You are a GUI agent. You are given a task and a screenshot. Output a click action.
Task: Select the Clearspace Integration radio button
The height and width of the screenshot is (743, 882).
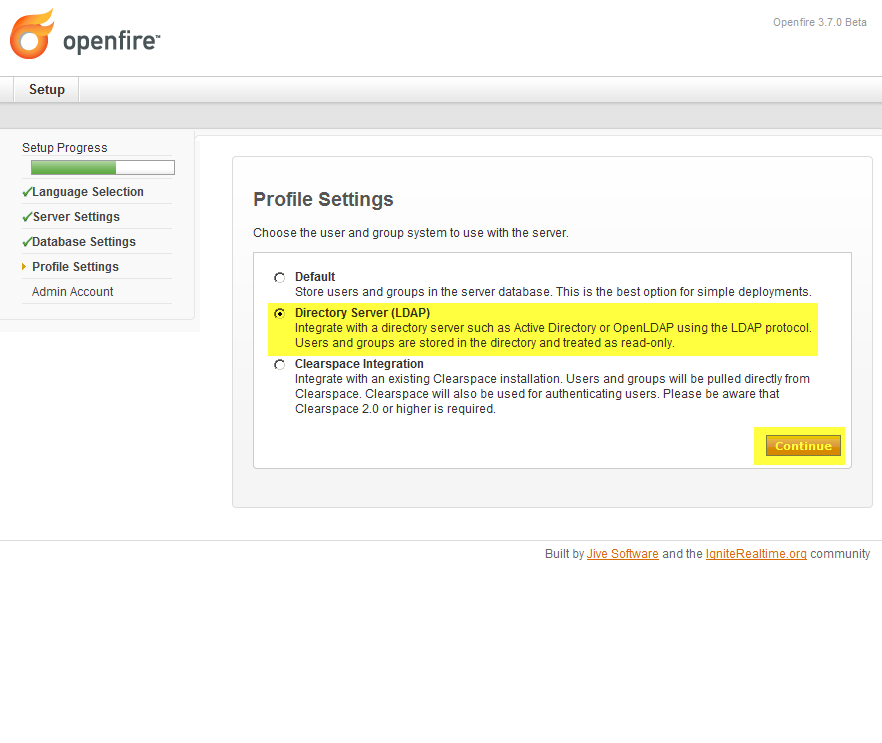pyautogui.click(x=280, y=364)
